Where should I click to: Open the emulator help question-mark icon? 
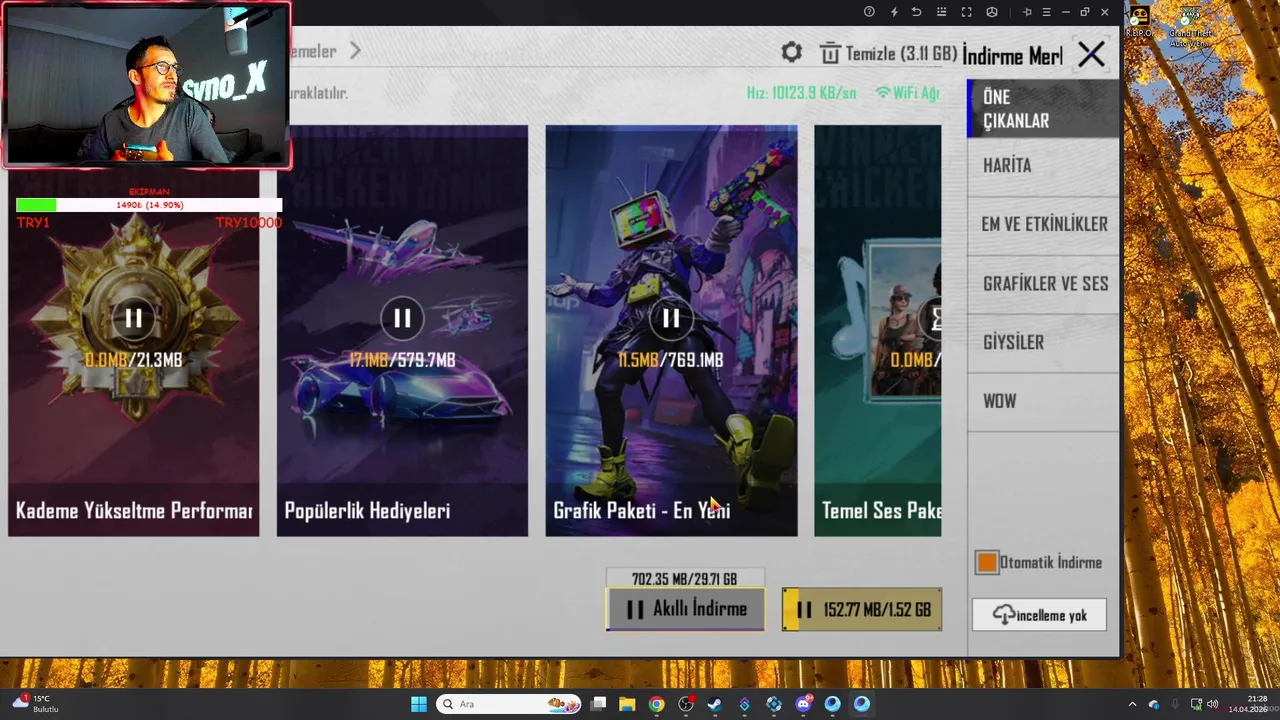point(869,12)
